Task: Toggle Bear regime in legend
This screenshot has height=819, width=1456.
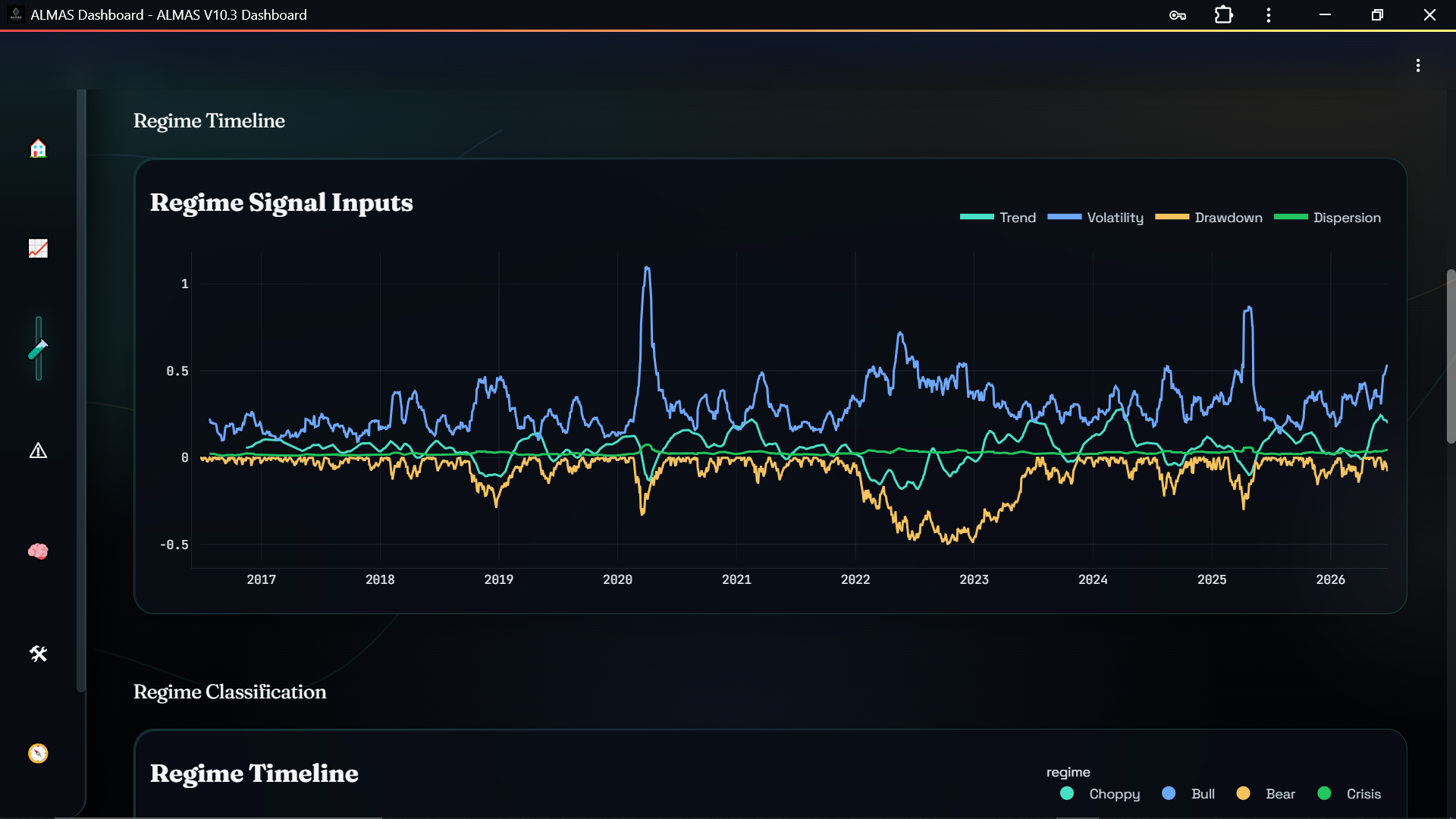Action: click(x=1266, y=794)
